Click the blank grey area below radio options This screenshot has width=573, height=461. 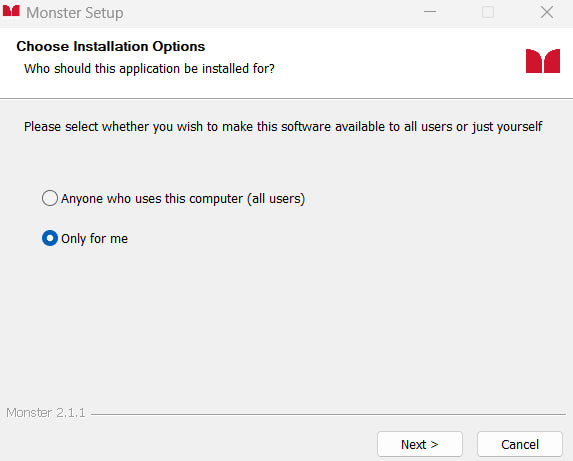tap(286, 321)
